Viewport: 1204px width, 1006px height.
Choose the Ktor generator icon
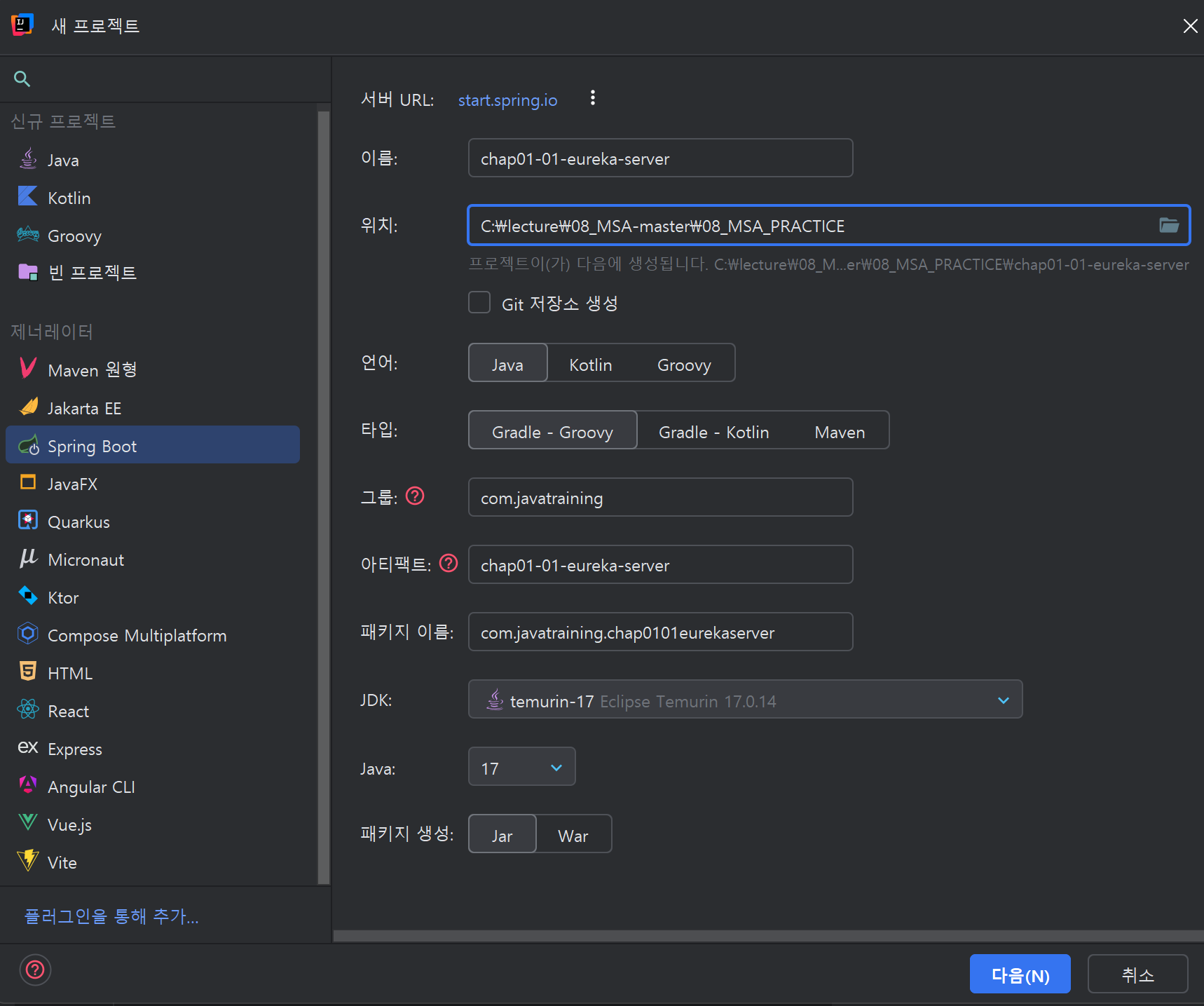coord(28,597)
